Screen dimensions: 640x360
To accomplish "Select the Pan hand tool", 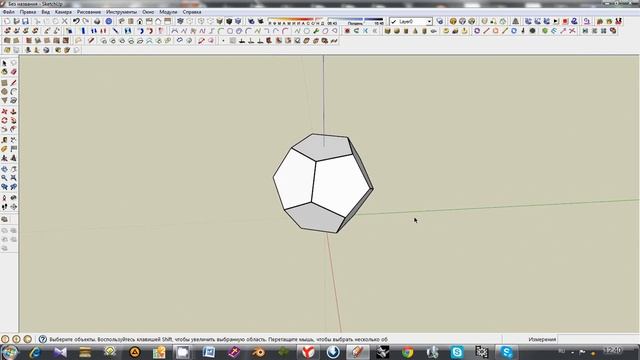I will coord(13,169).
